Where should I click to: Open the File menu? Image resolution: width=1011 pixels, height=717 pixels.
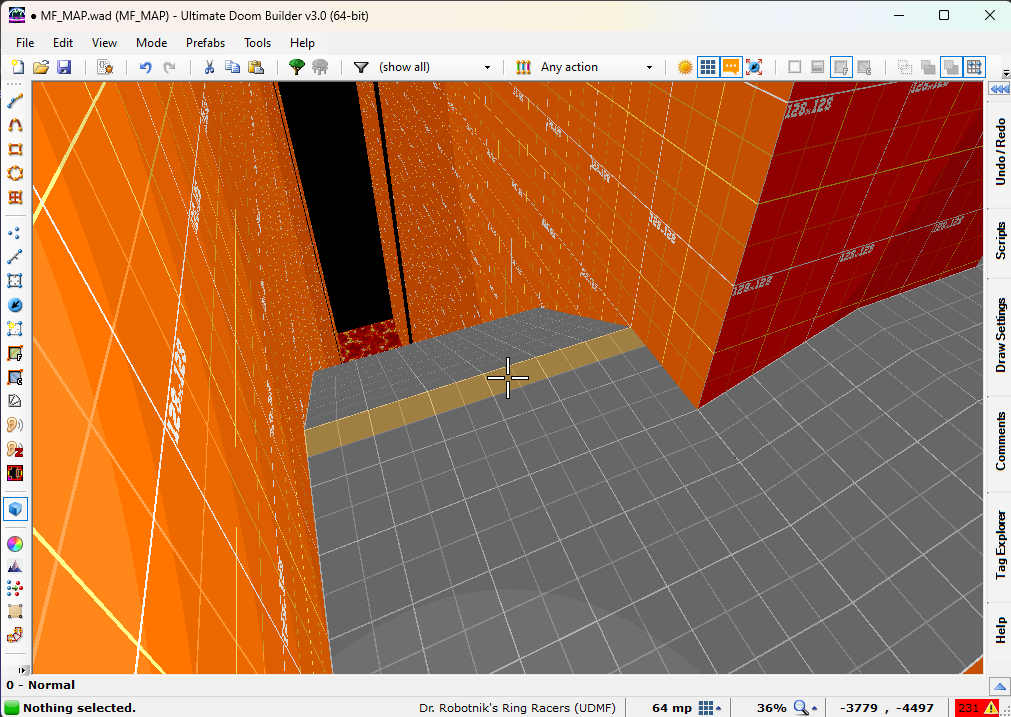[25, 43]
